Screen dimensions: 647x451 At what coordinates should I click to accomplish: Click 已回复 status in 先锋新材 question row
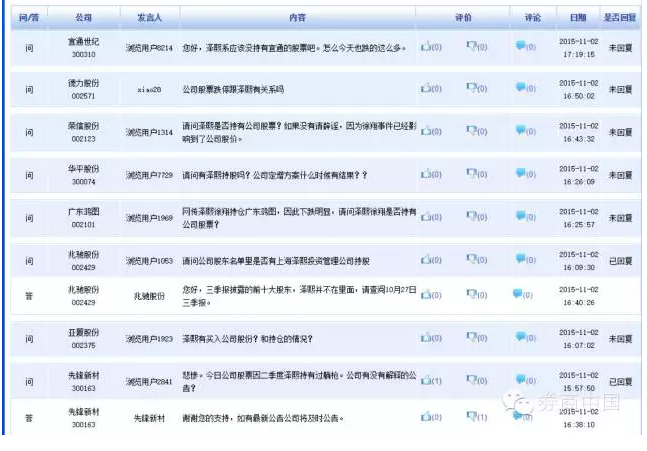click(x=620, y=381)
